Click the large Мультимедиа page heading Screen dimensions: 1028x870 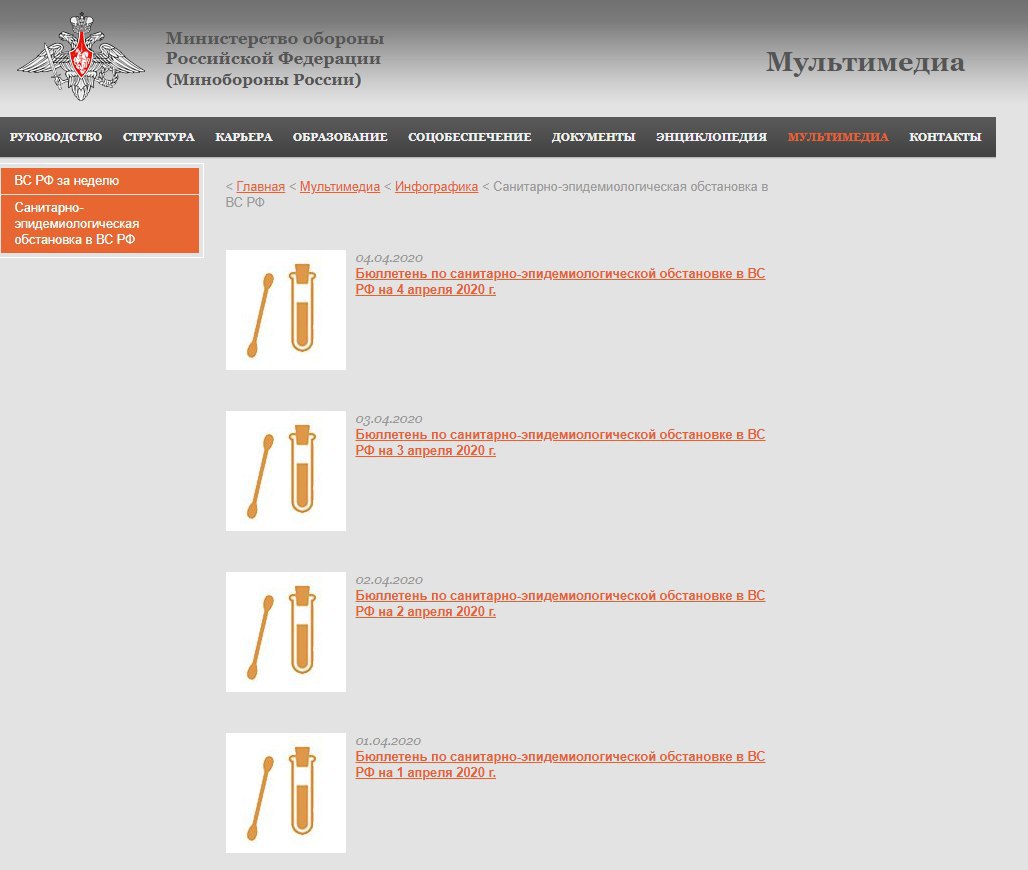865,62
